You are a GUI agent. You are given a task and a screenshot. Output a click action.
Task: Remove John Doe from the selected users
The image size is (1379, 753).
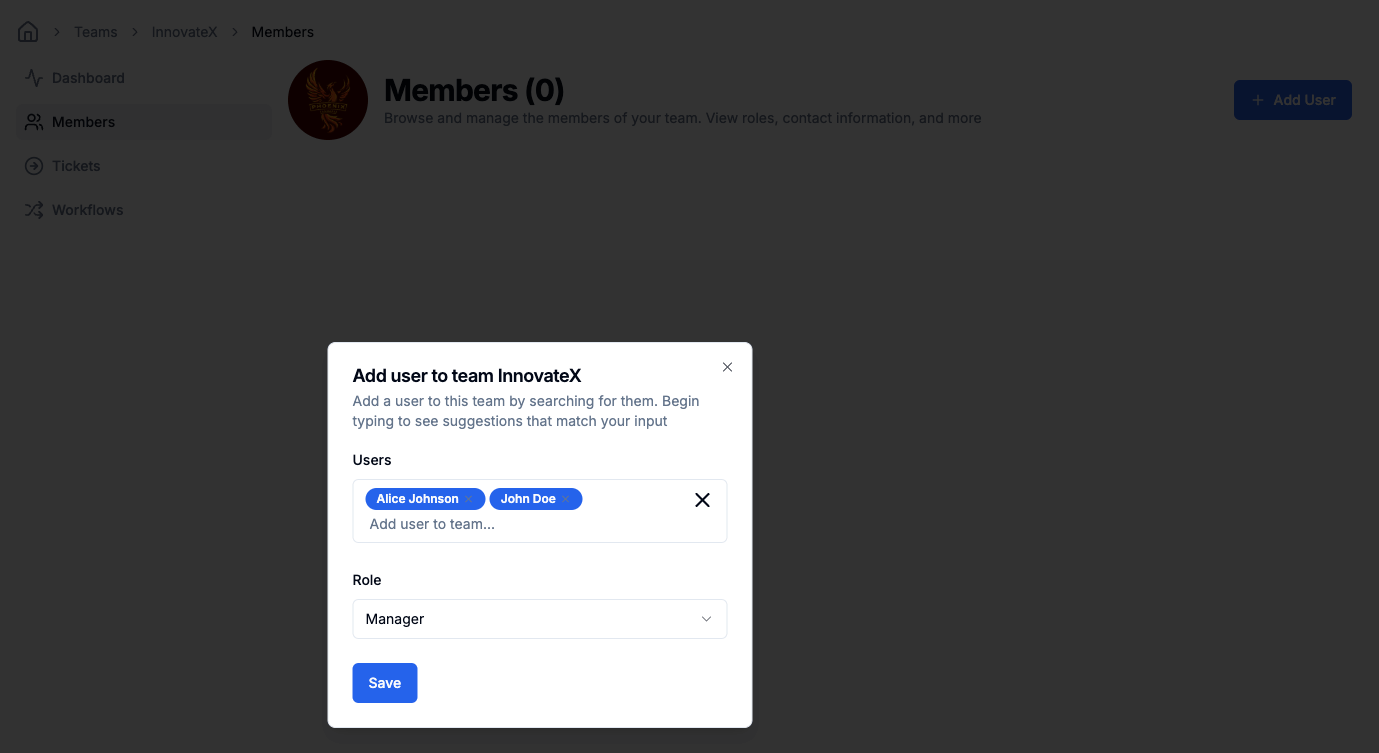pos(564,498)
